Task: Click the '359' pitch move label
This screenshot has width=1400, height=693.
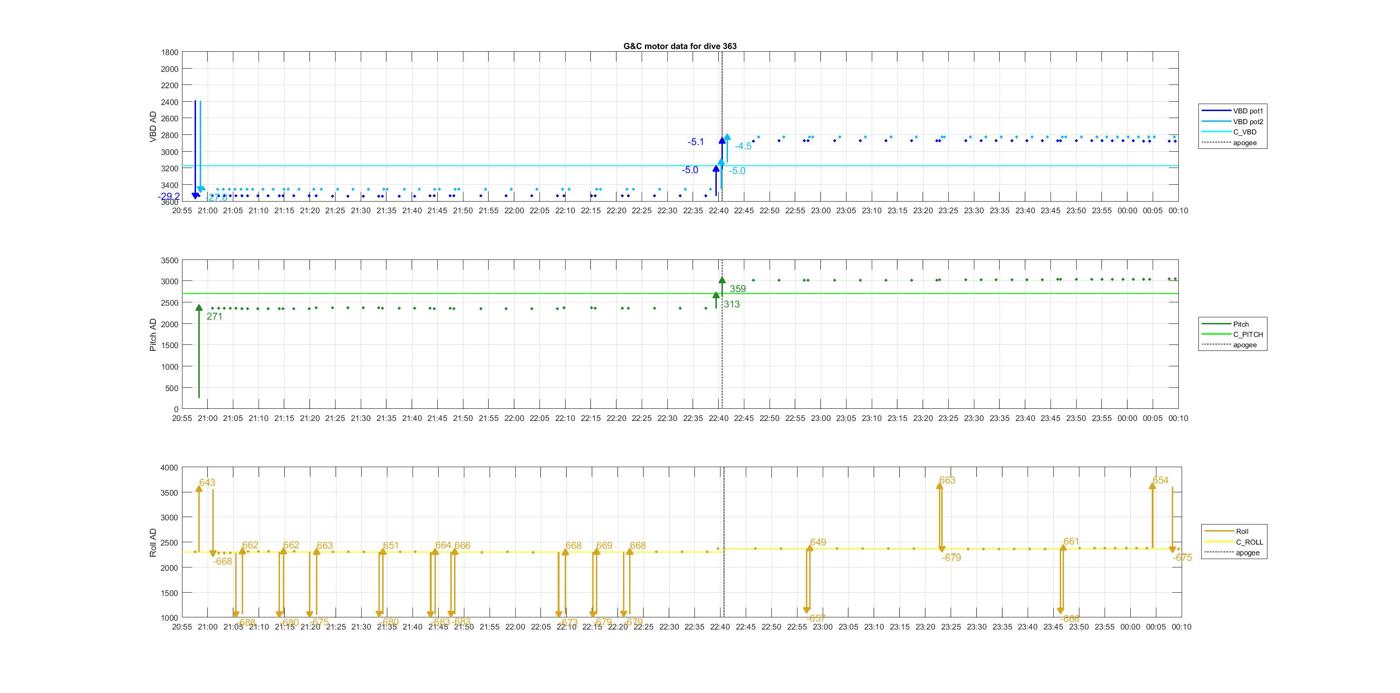Action: [x=738, y=289]
